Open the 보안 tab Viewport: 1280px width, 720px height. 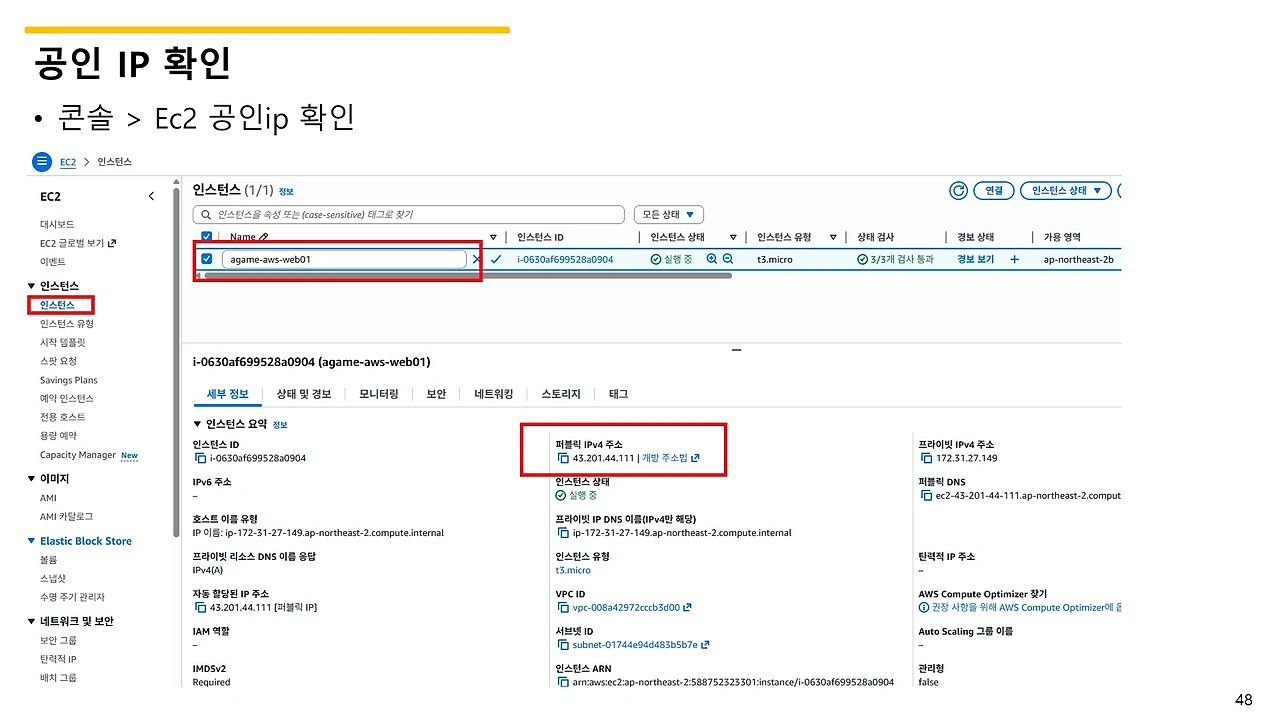[x=436, y=394]
